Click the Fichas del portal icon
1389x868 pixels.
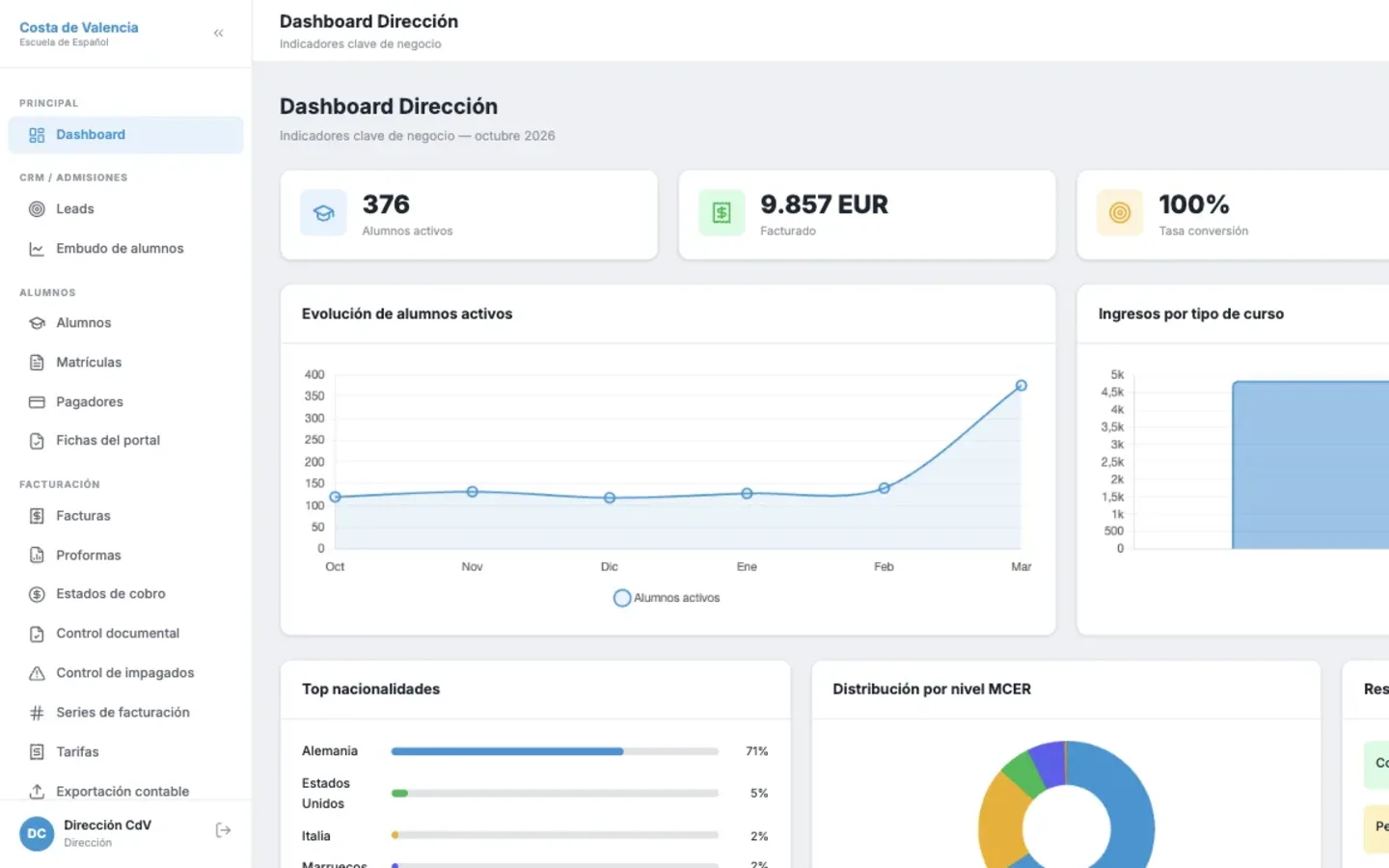[37, 441]
